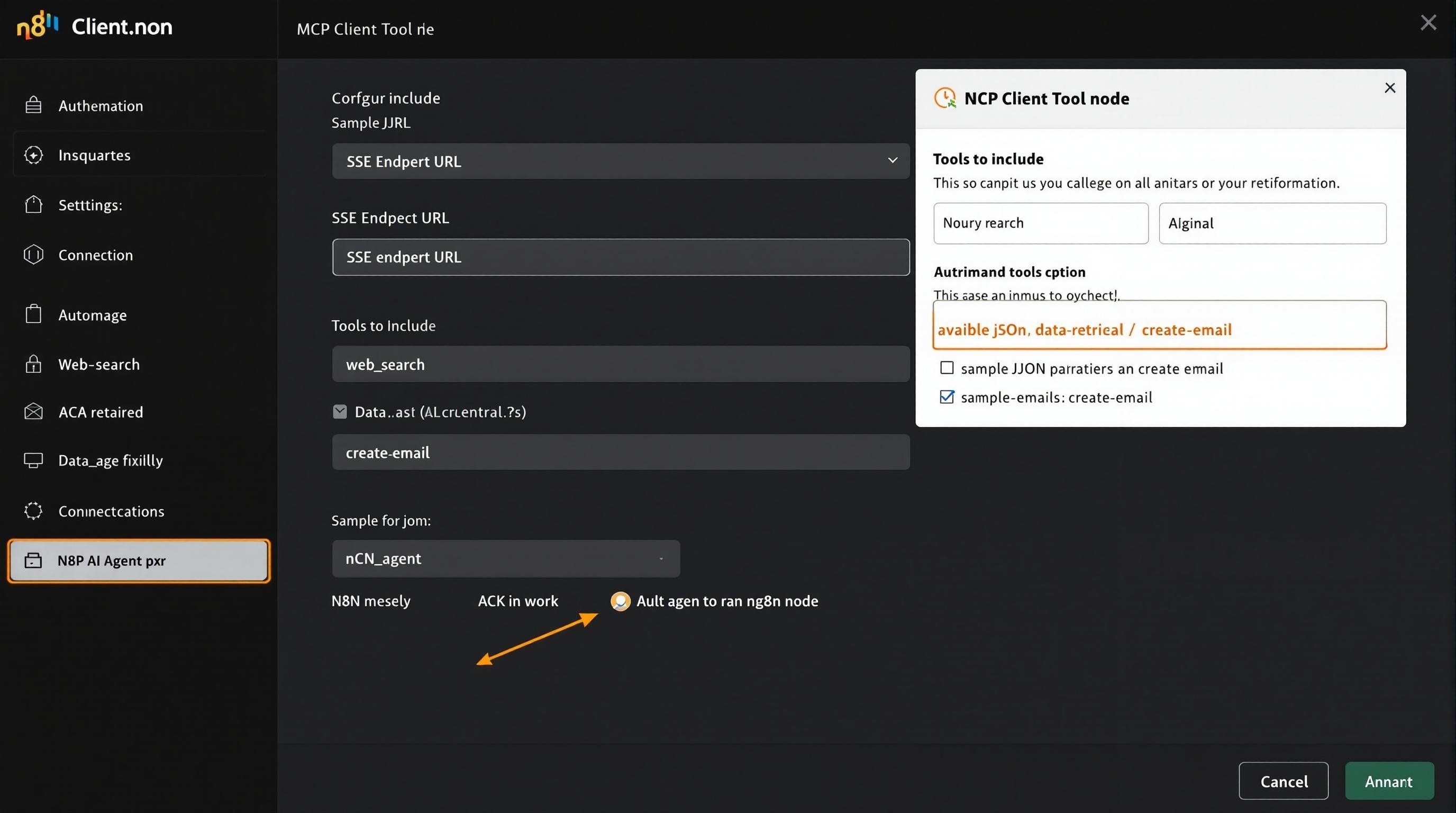Click the Tools to include heading in popup
The height and width of the screenshot is (813, 1456).
click(988, 159)
